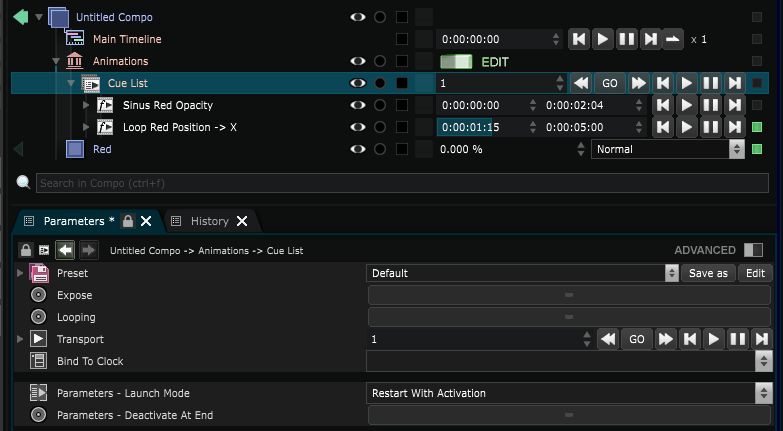The image size is (783, 431).
Task: Open the Preset Default dropdown
Action: (x=522, y=273)
